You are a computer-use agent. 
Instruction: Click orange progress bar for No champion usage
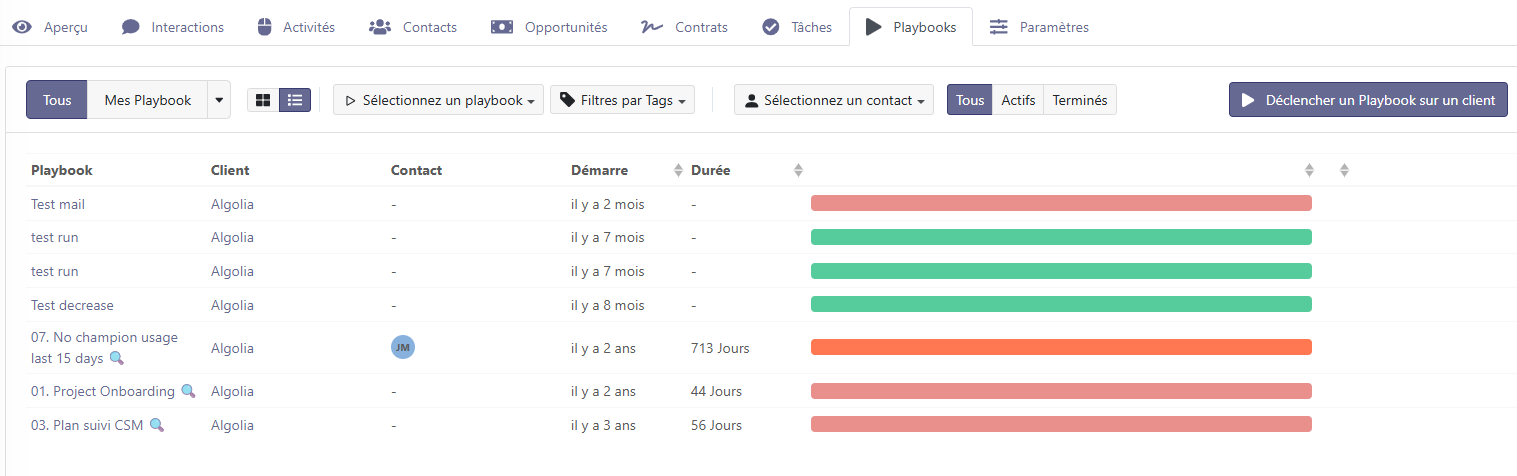click(1060, 347)
